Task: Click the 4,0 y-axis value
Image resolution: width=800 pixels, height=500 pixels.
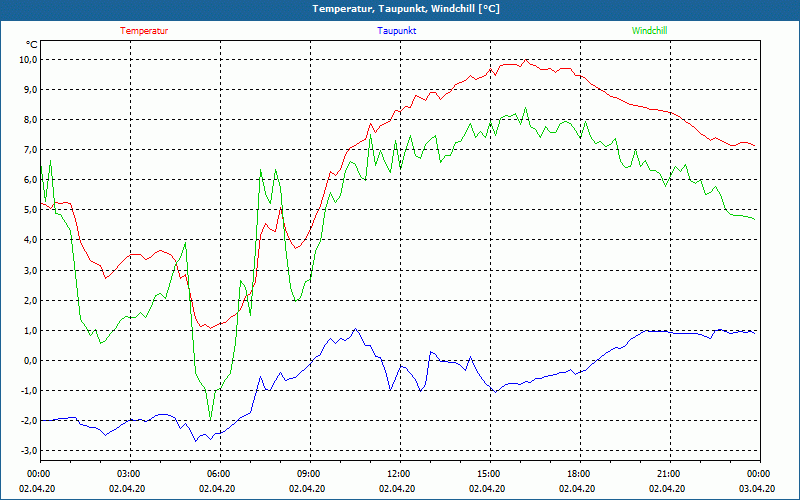Action: coord(31,240)
